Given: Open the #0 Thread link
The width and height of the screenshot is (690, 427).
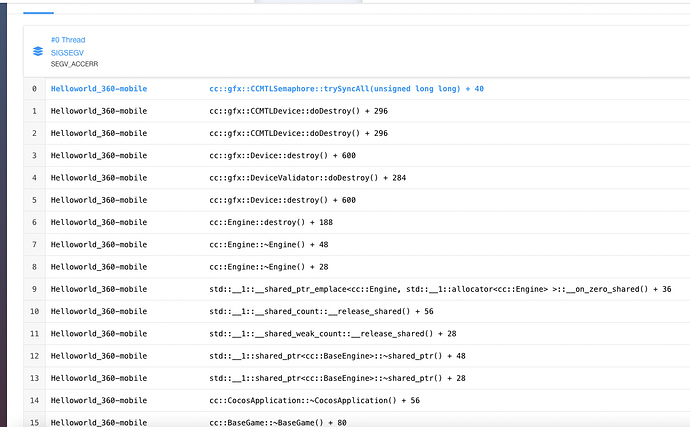Looking at the screenshot, I should click(x=68, y=40).
